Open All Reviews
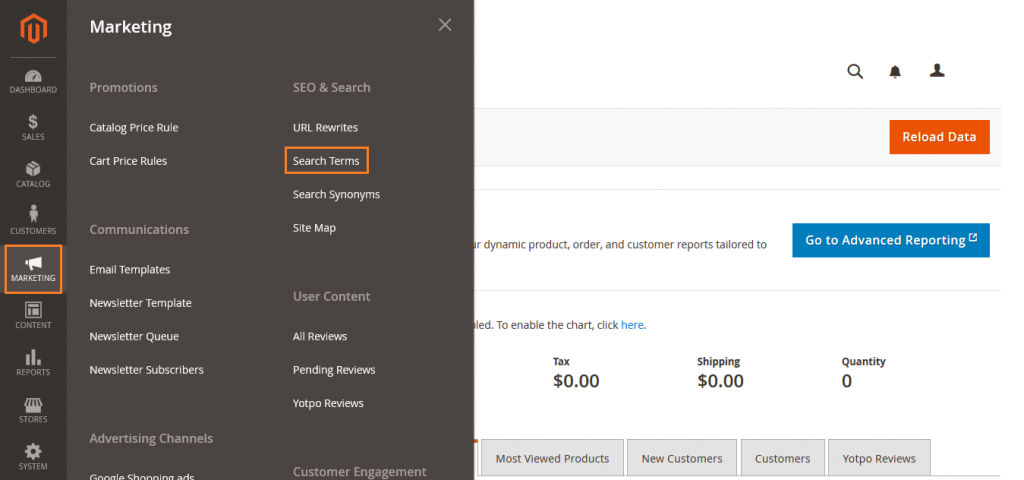1024x480 pixels. click(x=320, y=336)
